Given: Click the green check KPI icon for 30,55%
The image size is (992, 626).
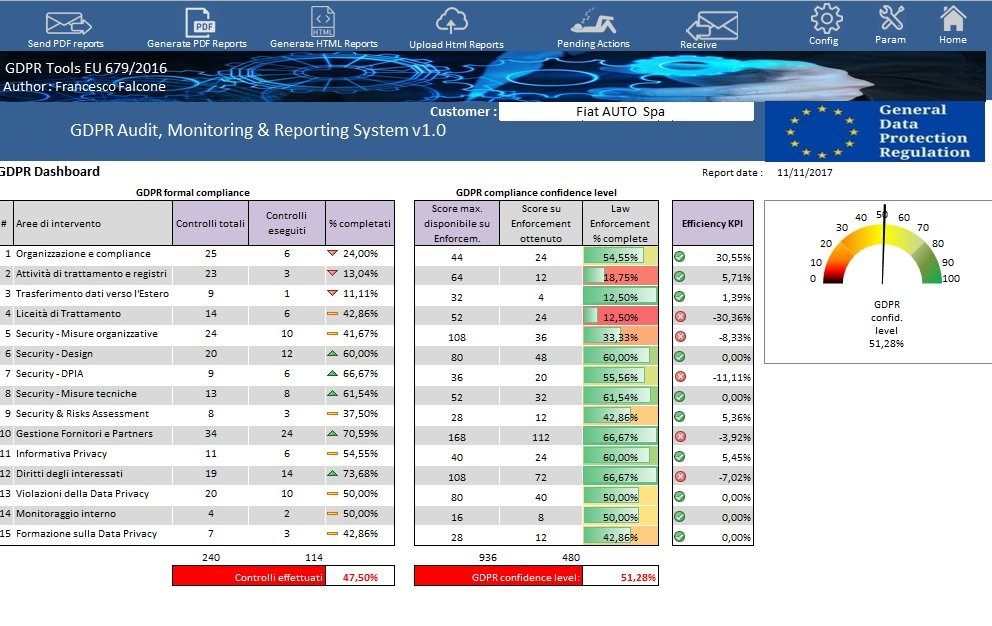Looking at the screenshot, I should tap(679, 257).
